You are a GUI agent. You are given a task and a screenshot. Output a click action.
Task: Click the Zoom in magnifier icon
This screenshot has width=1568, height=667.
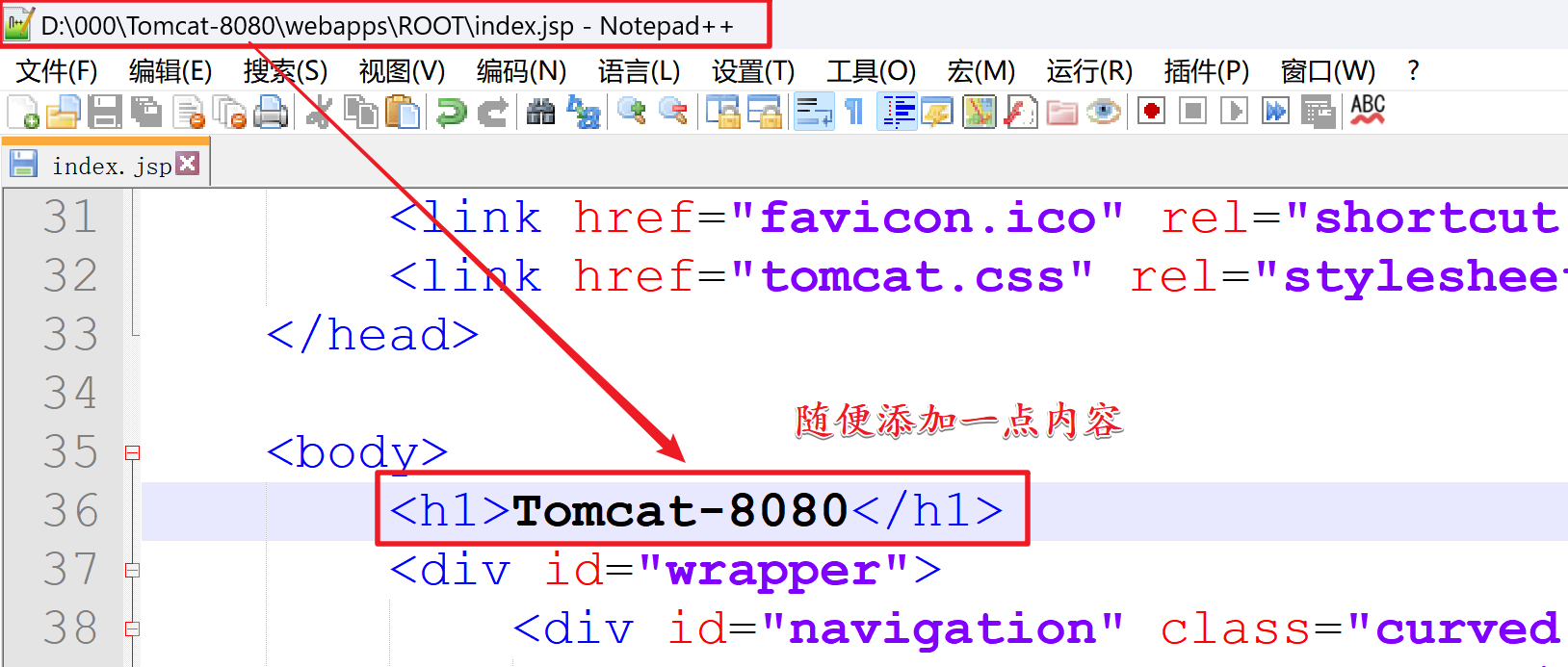[632, 112]
